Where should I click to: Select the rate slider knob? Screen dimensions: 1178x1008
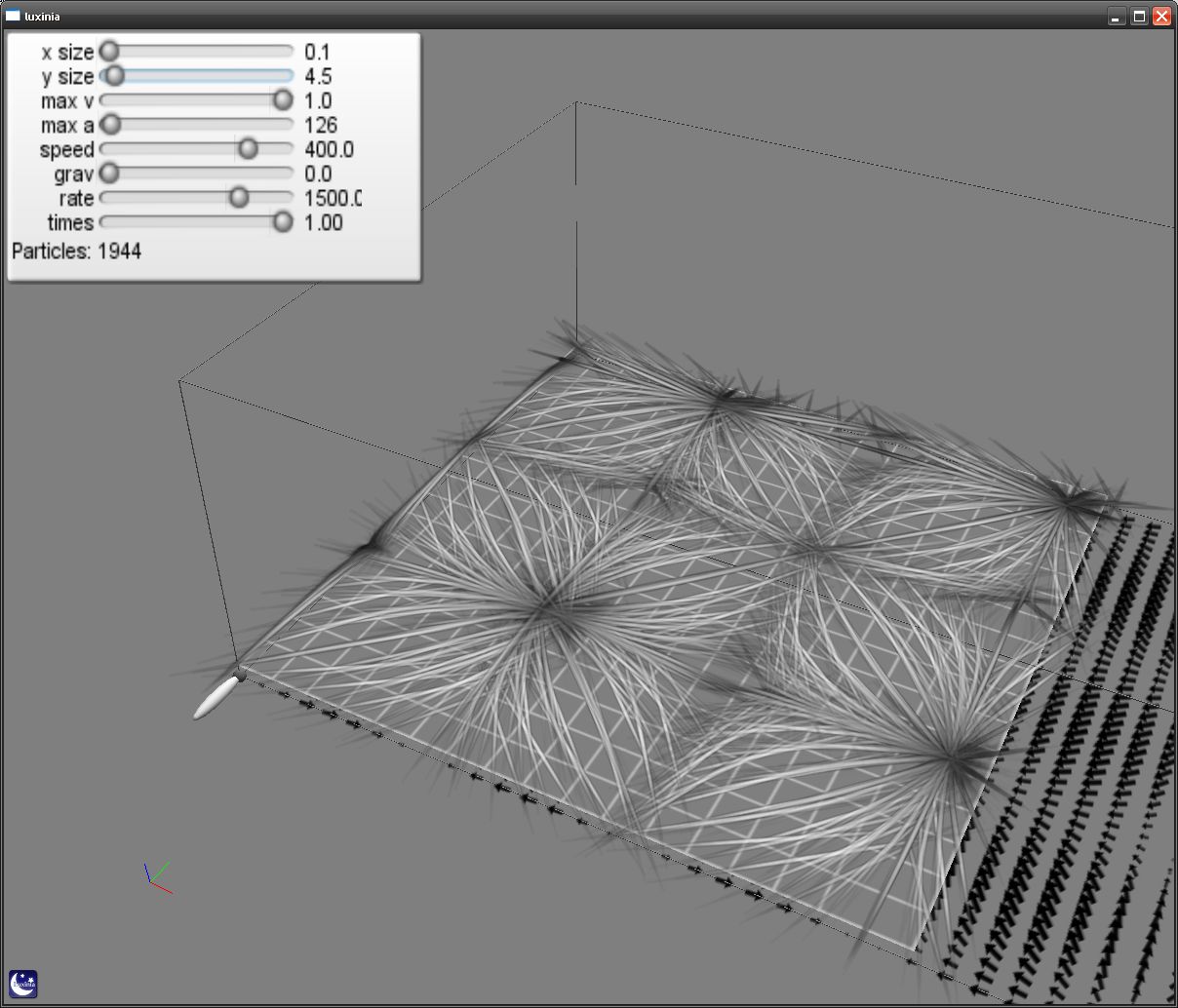239,198
